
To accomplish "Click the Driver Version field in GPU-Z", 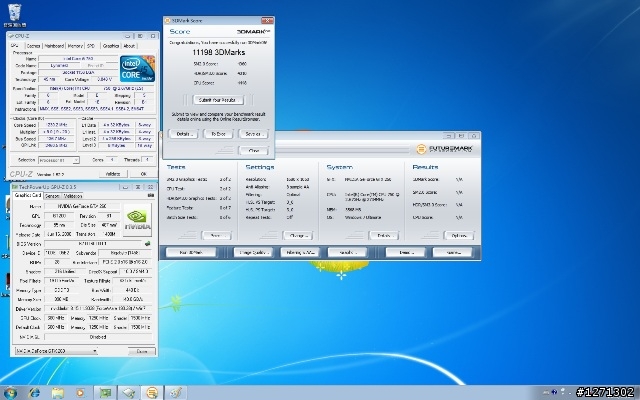I will click(98, 309).
